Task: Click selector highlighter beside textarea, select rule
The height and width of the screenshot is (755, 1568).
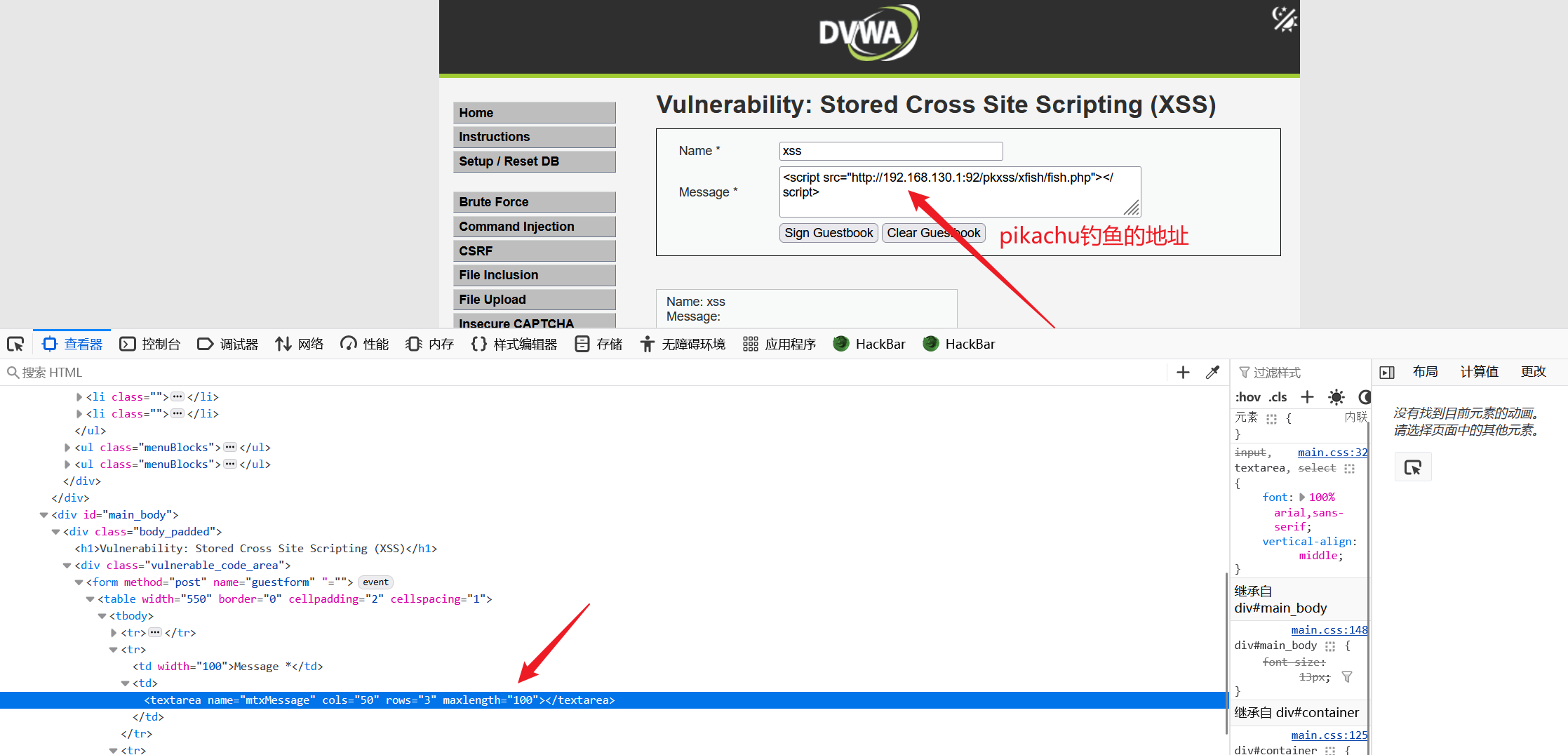Action: pos(1349,469)
